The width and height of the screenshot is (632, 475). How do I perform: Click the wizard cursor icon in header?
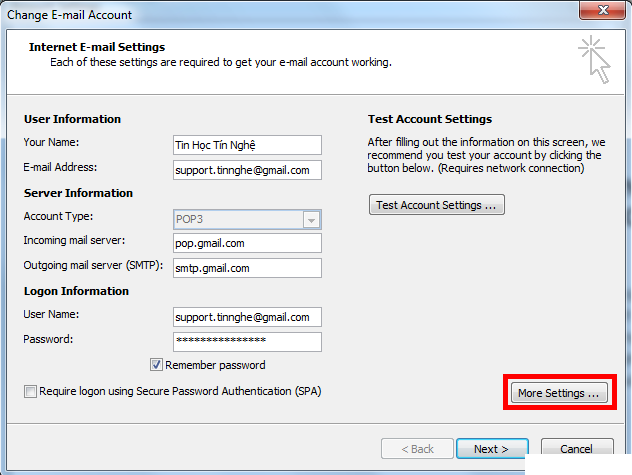click(x=593, y=60)
